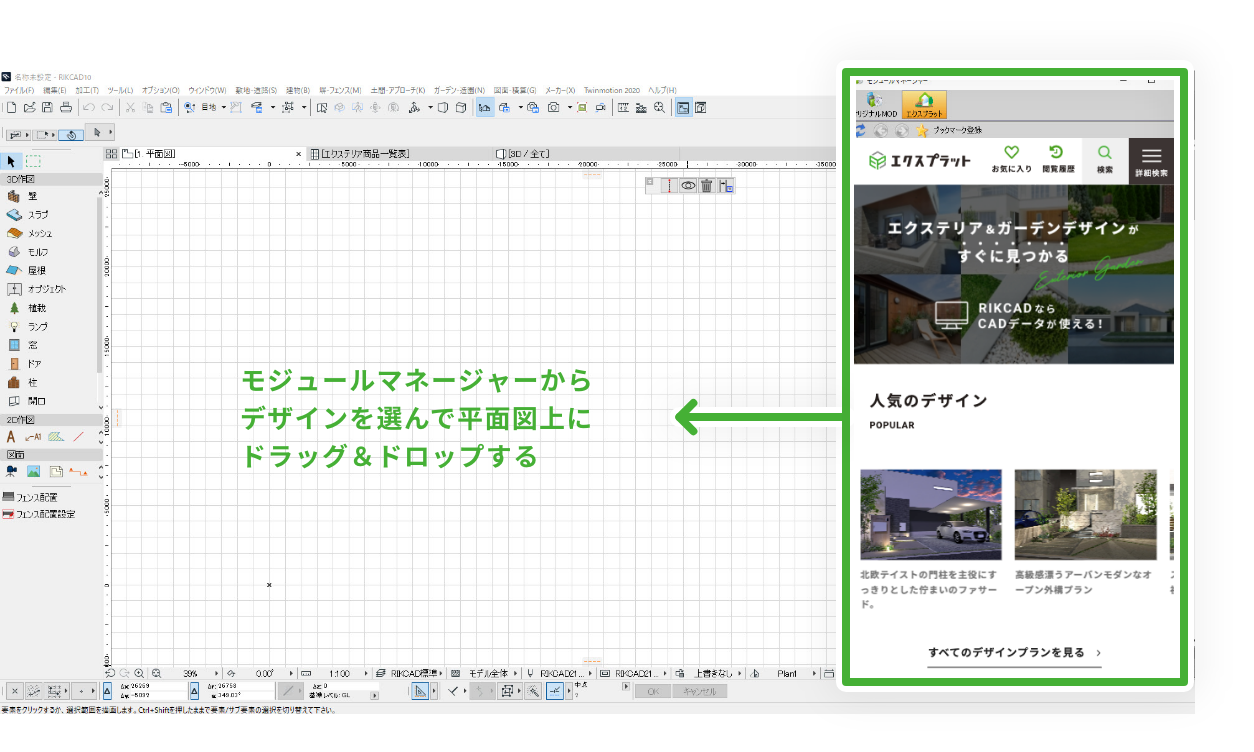
Task: Click すべてのデザインプランを見る link
Action: (x=1014, y=653)
